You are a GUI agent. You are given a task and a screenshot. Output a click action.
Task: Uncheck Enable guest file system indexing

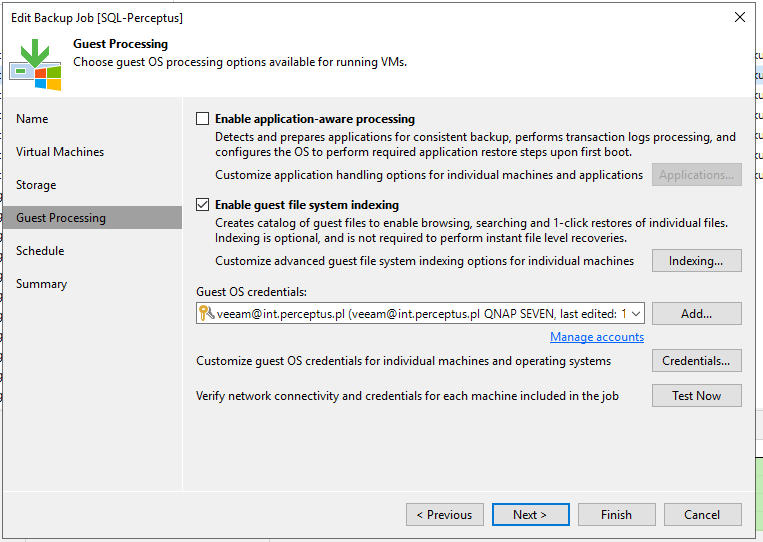[x=202, y=204]
